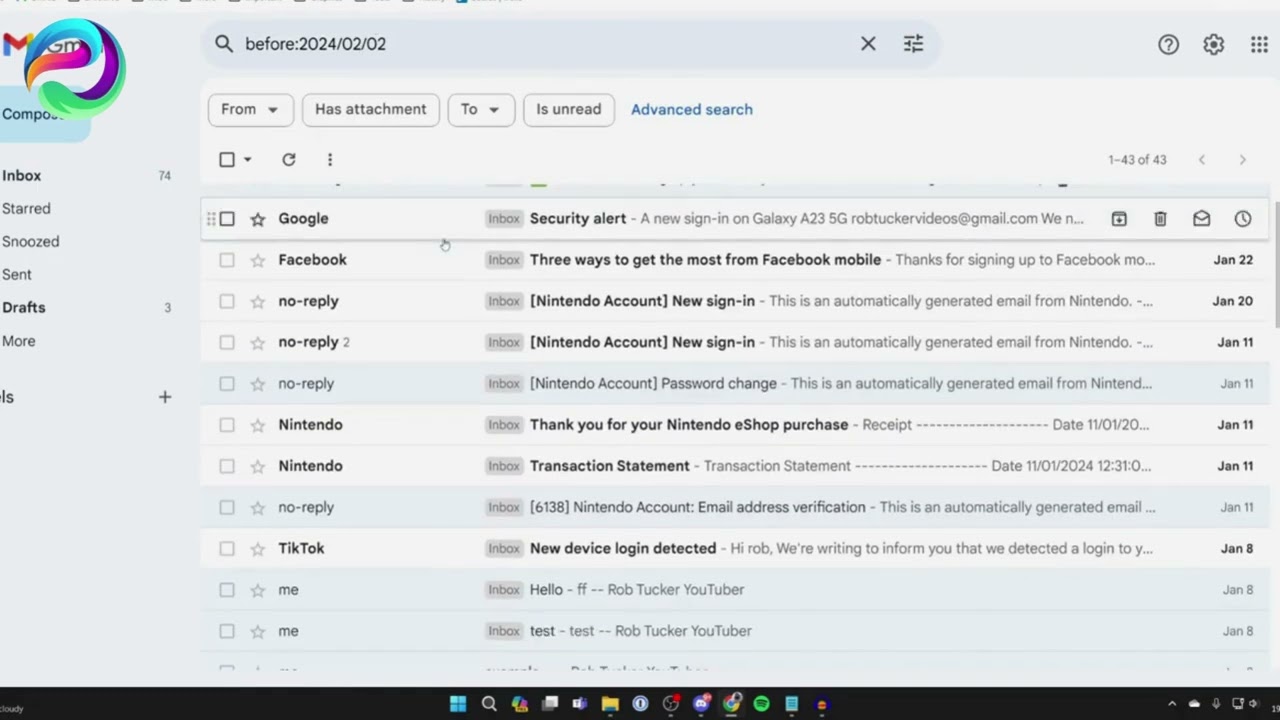
Task: Click into the search field with before:2024/02/02
Action: 545,44
